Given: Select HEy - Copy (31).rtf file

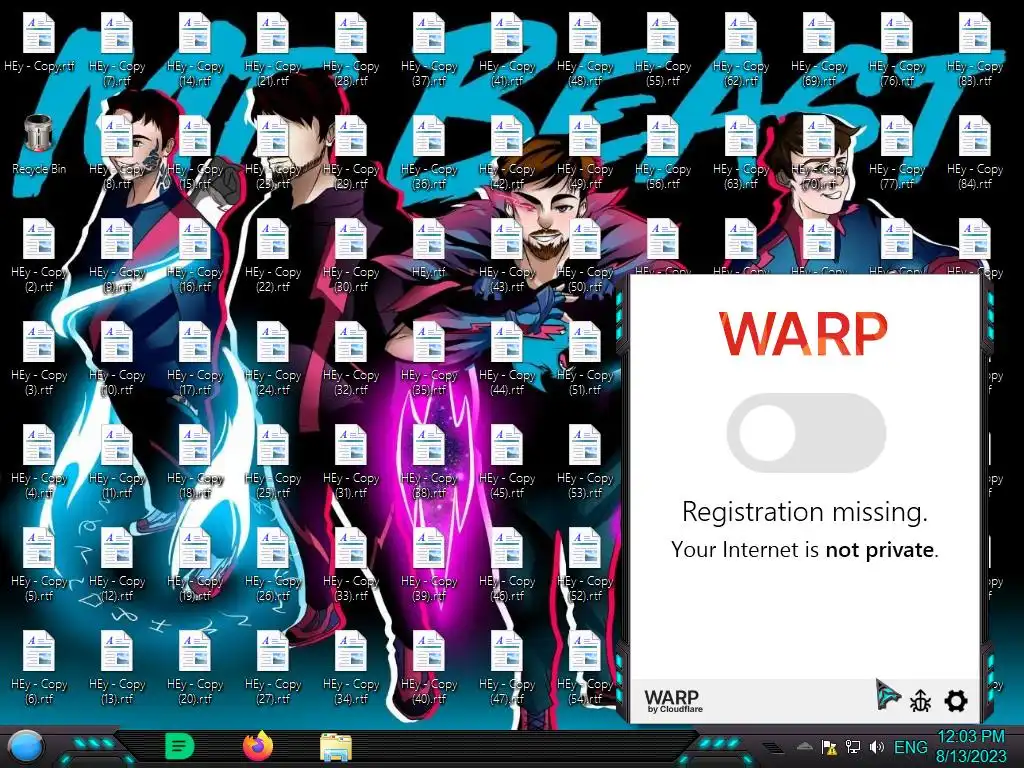Looking at the screenshot, I should point(351,461).
